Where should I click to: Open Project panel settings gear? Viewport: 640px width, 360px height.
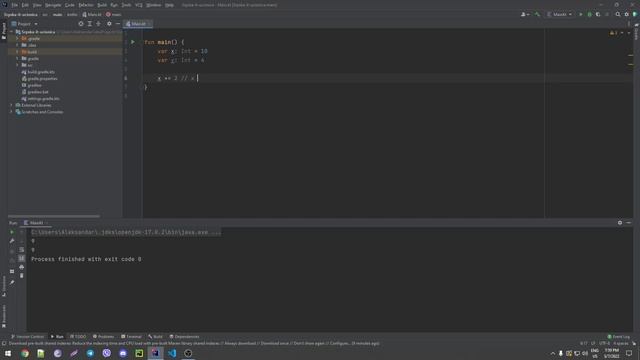point(109,24)
